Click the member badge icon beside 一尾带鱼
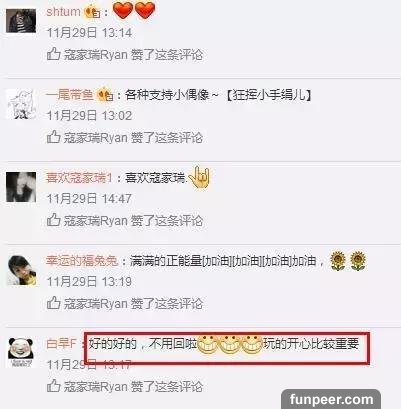The image size is (401, 409). [105, 95]
